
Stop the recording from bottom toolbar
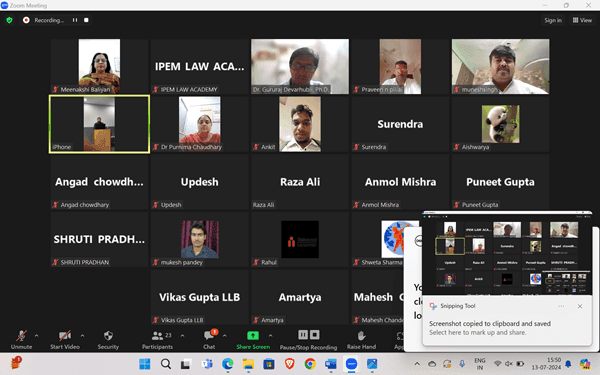coord(315,335)
